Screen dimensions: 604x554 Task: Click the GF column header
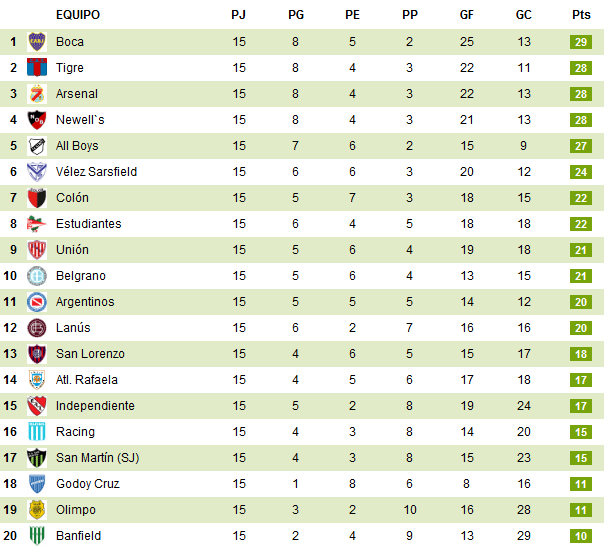pyautogui.click(x=467, y=15)
